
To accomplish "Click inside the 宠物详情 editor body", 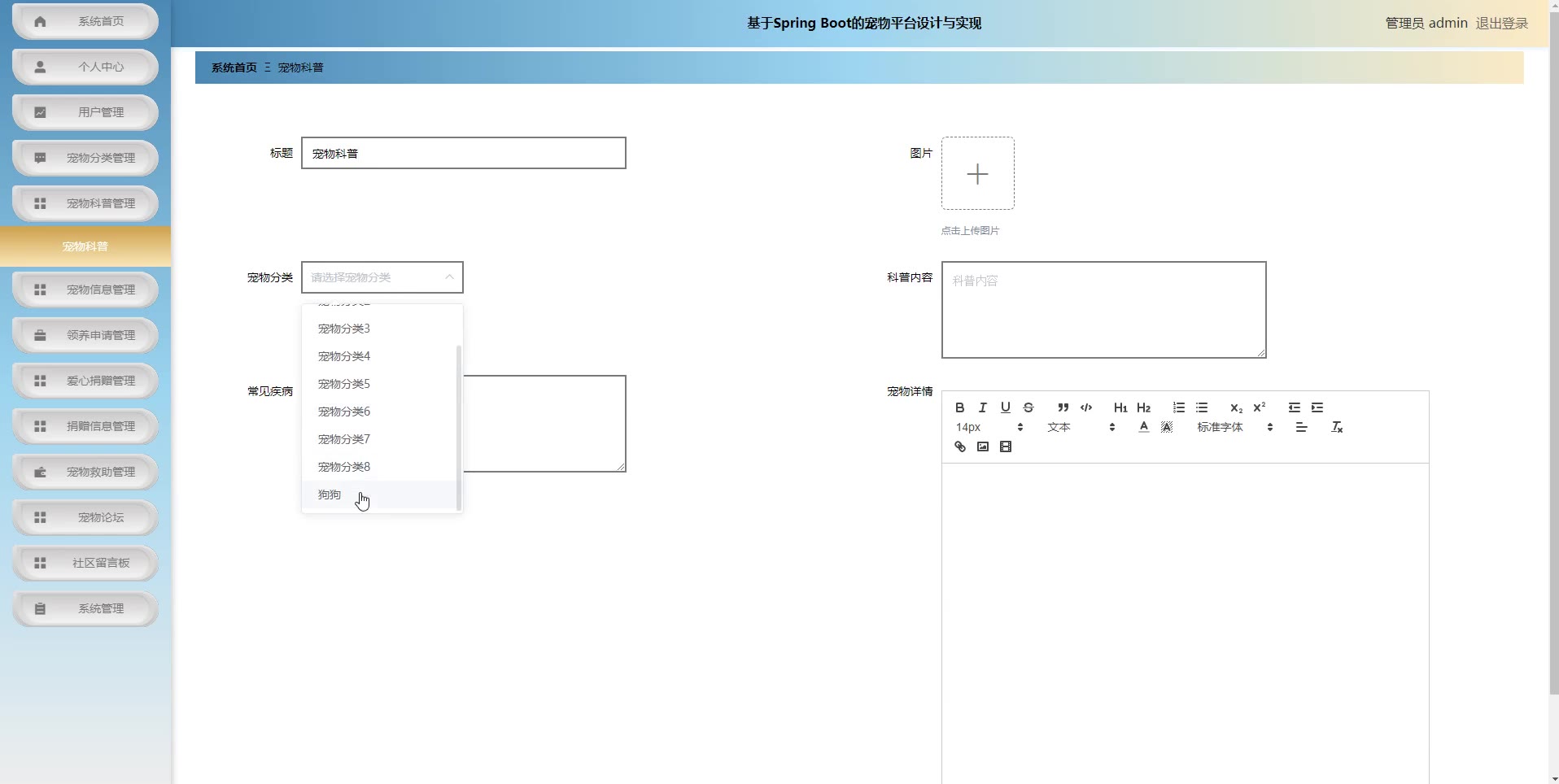I will pyautogui.click(x=1185, y=623).
